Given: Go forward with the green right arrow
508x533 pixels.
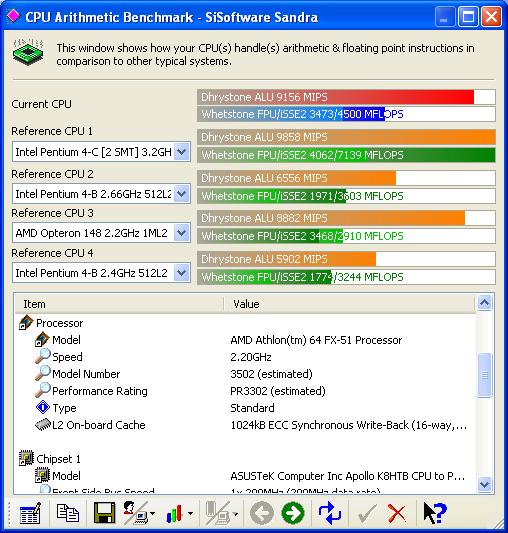Looking at the screenshot, I should pos(293,513).
